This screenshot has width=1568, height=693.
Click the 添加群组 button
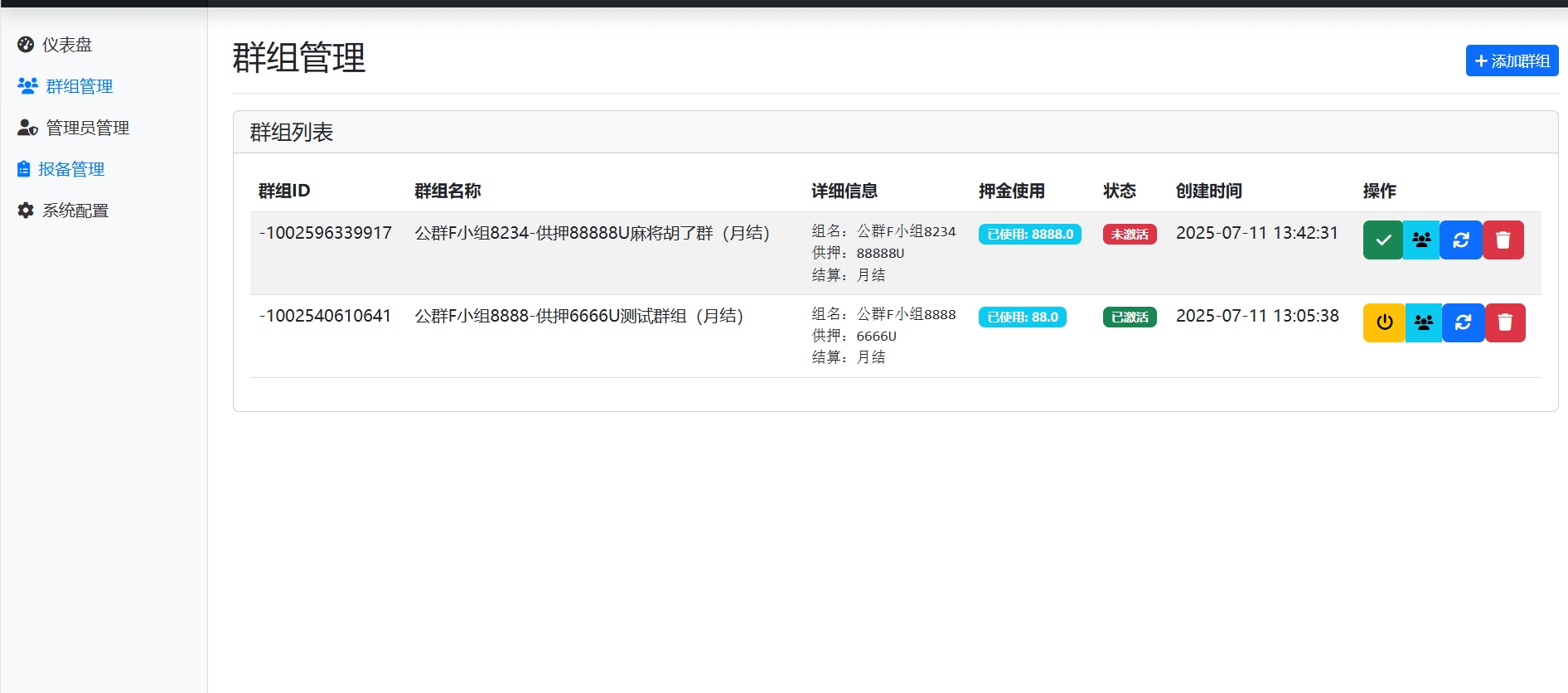1512,61
